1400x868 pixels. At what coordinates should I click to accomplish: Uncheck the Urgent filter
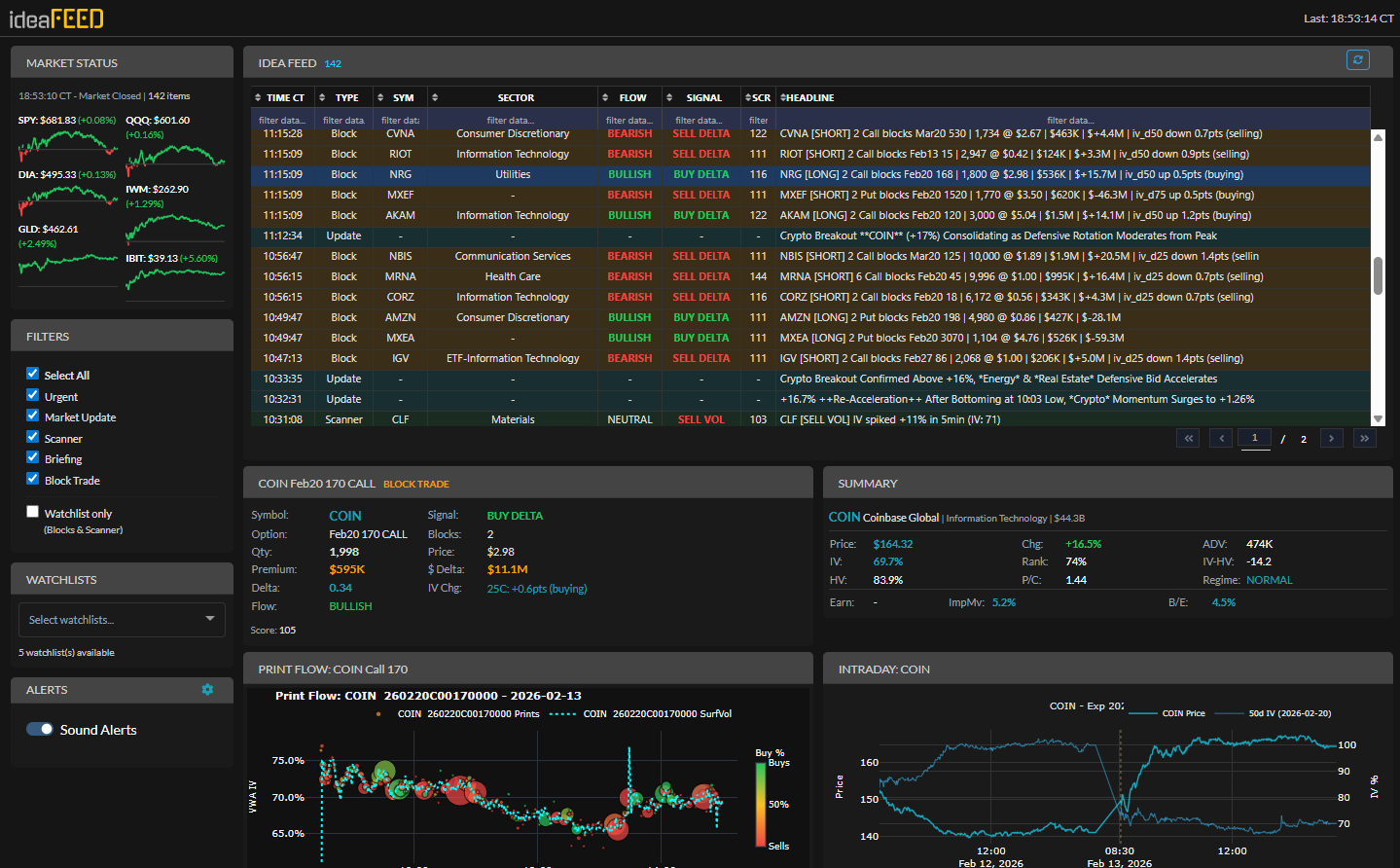[33, 395]
